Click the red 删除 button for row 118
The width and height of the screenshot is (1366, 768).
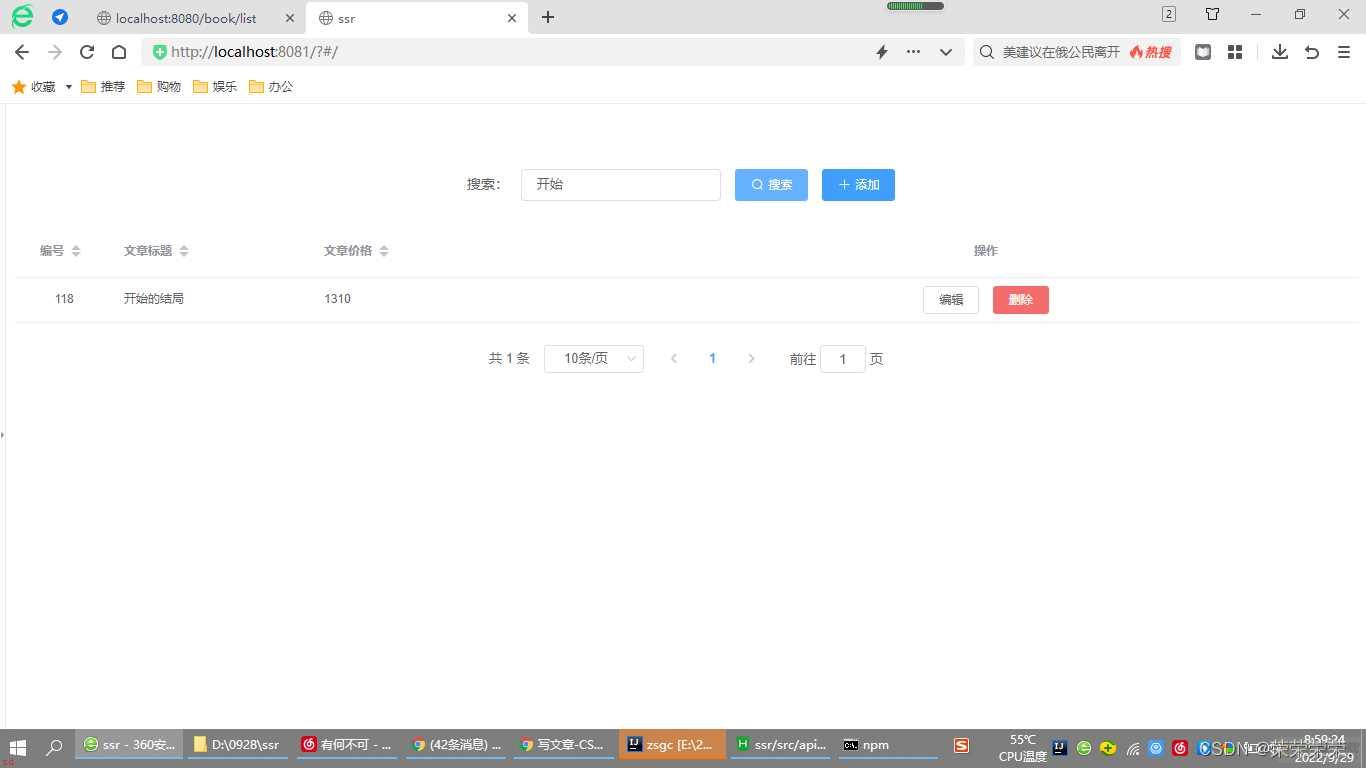(x=1021, y=300)
